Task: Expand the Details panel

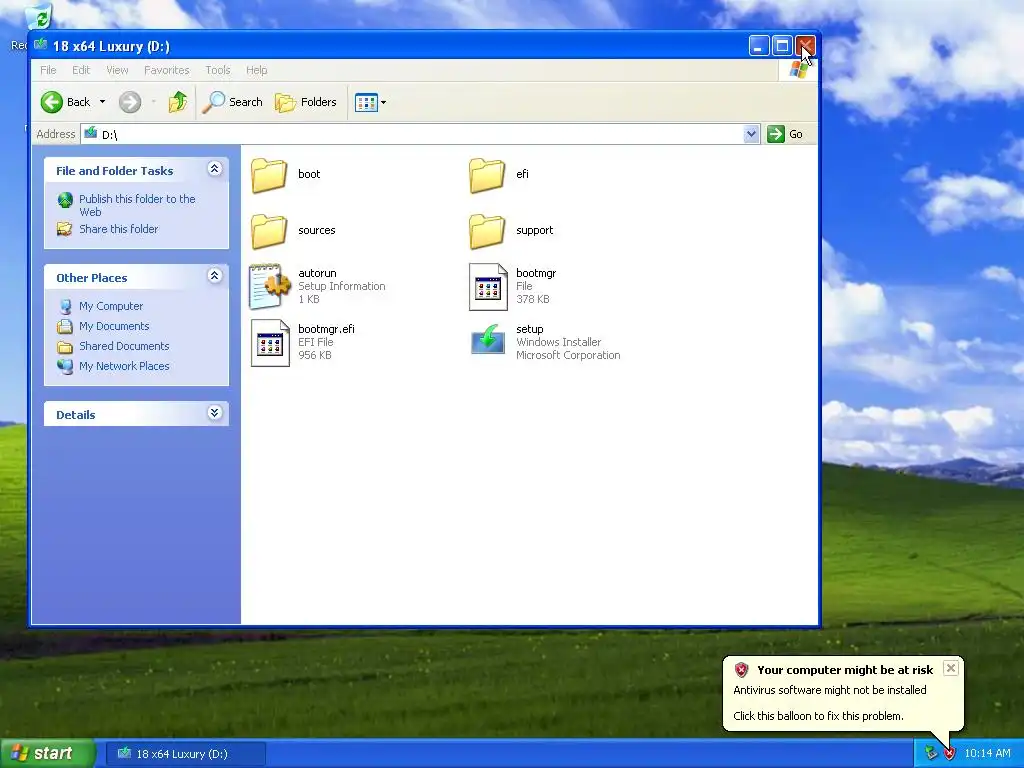Action: (x=214, y=413)
